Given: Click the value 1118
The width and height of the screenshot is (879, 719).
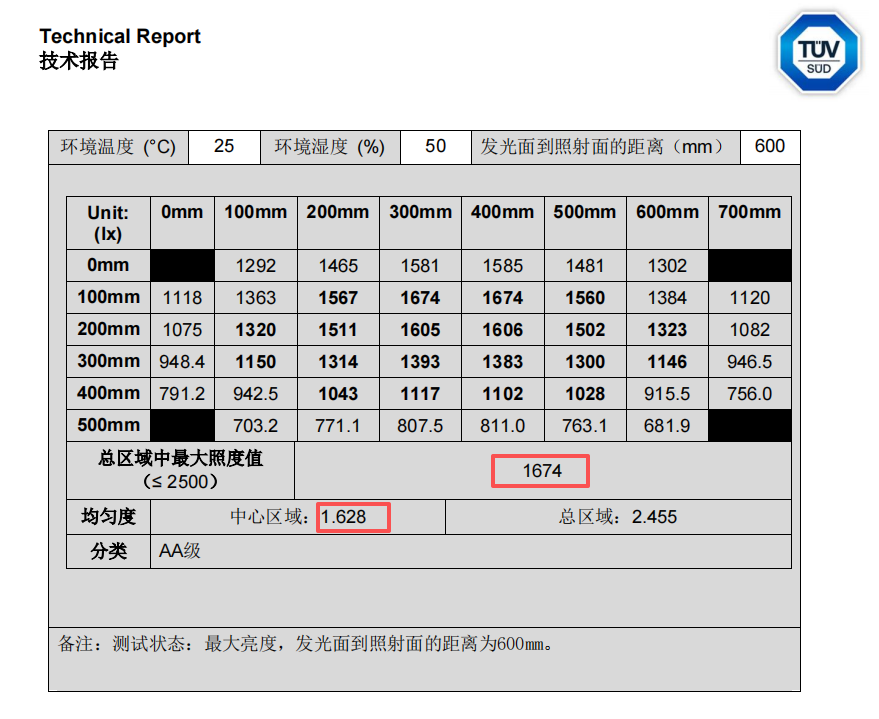Looking at the screenshot, I should (x=182, y=298).
